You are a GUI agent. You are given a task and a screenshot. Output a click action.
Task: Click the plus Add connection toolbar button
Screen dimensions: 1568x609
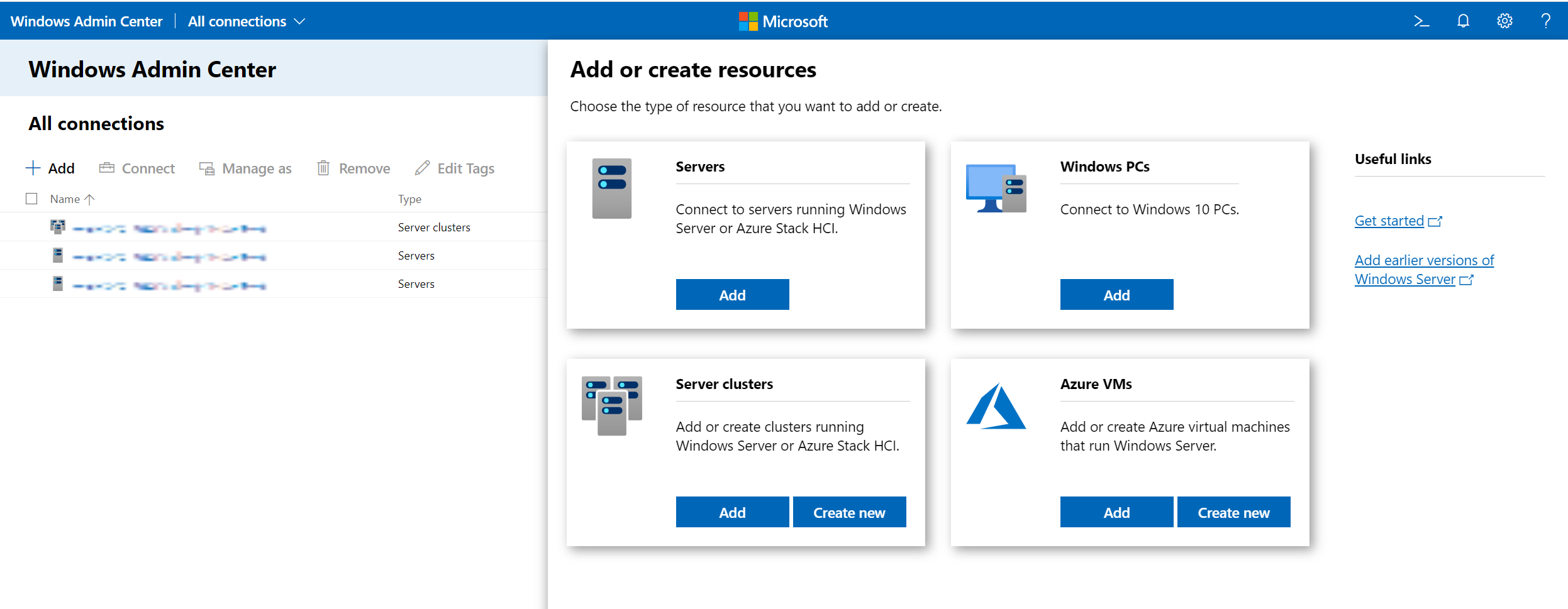[x=50, y=168]
